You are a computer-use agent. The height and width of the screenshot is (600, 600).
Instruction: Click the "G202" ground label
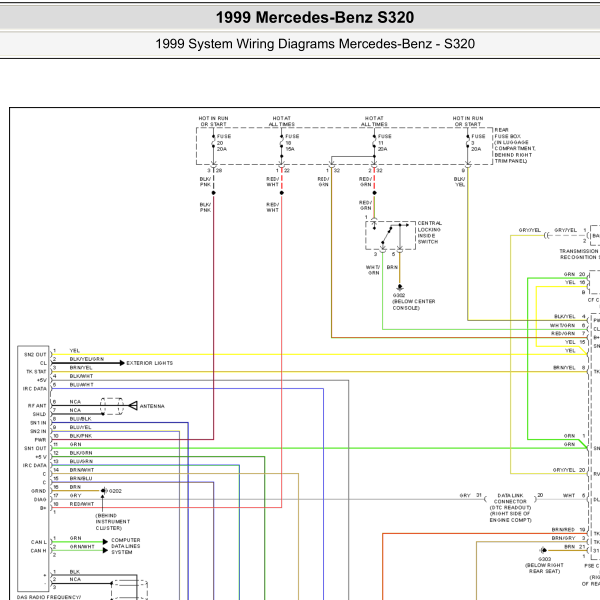tap(115, 491)
